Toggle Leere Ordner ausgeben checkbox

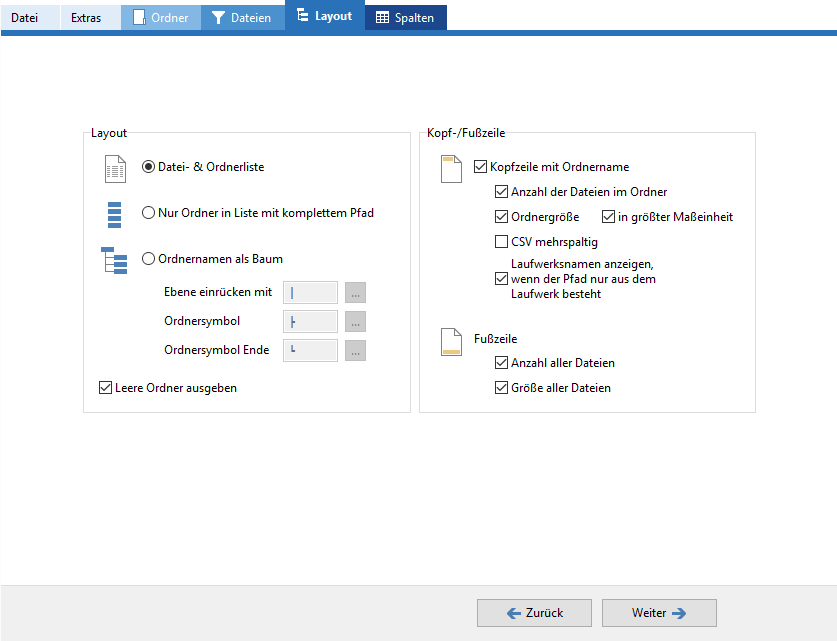pyautogui.click(x=106, y=388)
